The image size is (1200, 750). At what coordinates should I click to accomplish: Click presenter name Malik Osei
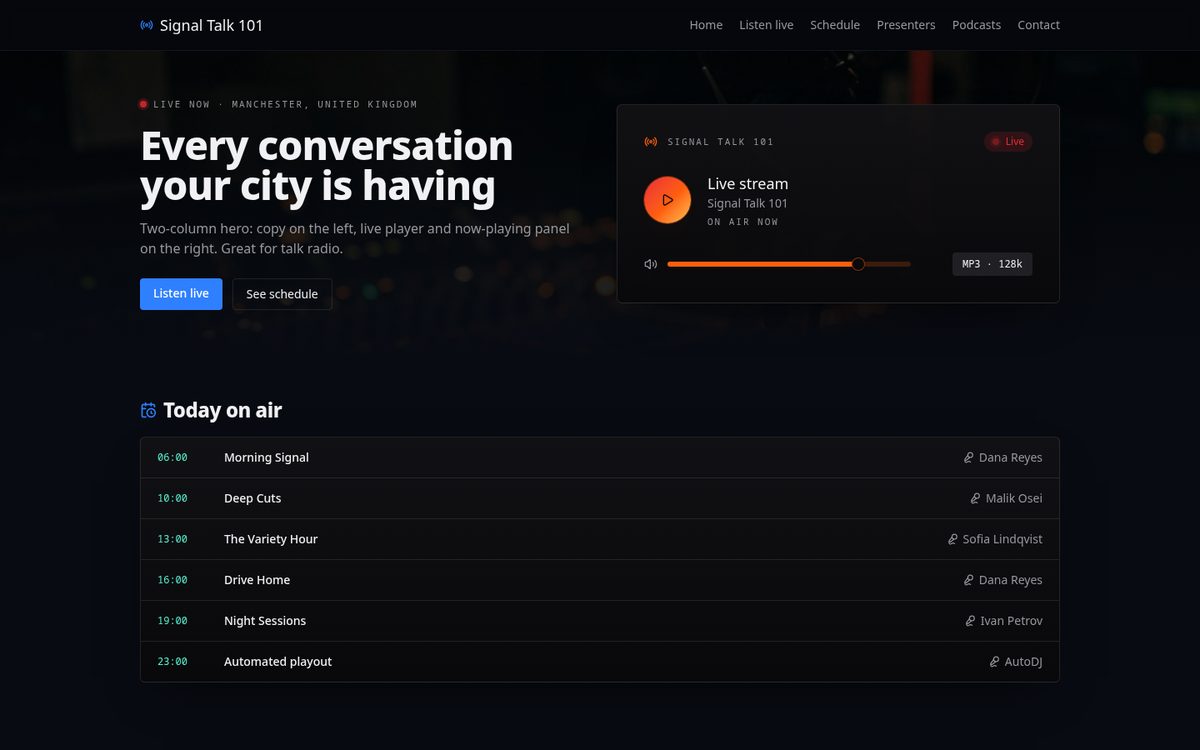pos(1014,498)
